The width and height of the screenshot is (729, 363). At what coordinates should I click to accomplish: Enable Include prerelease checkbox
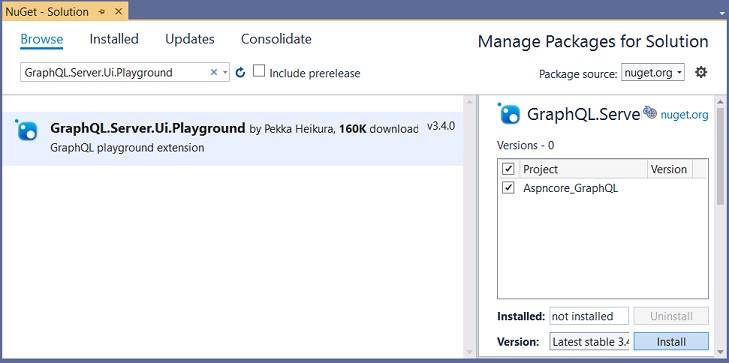coord(259,71)
